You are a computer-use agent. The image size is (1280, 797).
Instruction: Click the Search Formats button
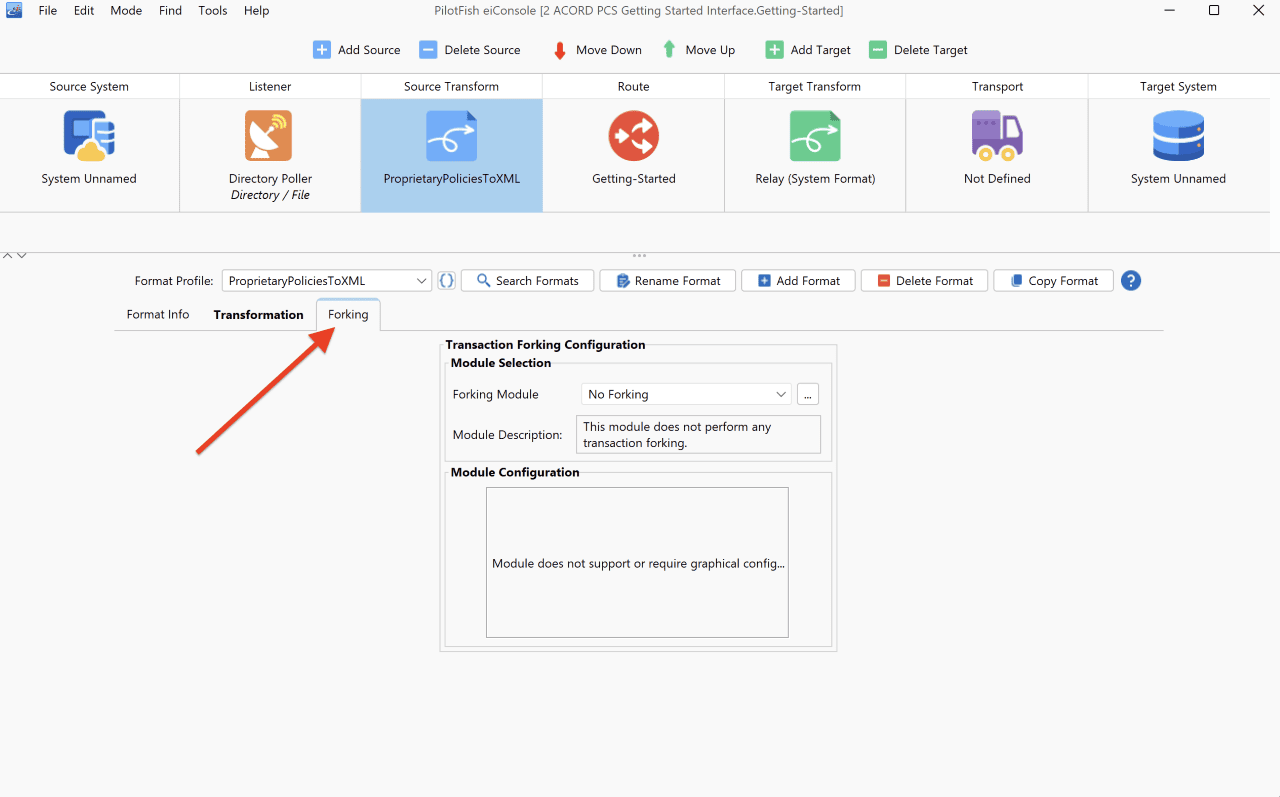(x=527, y=281)
